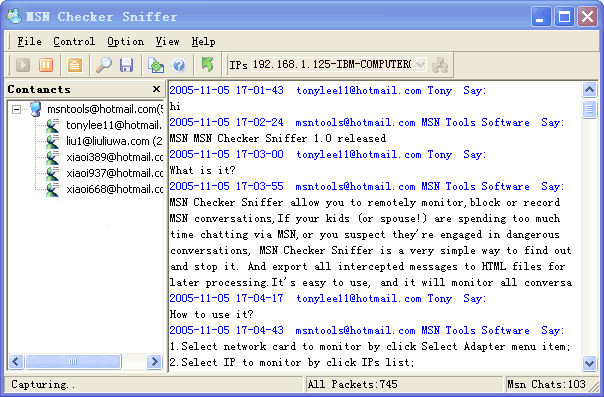
Task: Save messages with the floppy disk icon
Action: point(126,65)
